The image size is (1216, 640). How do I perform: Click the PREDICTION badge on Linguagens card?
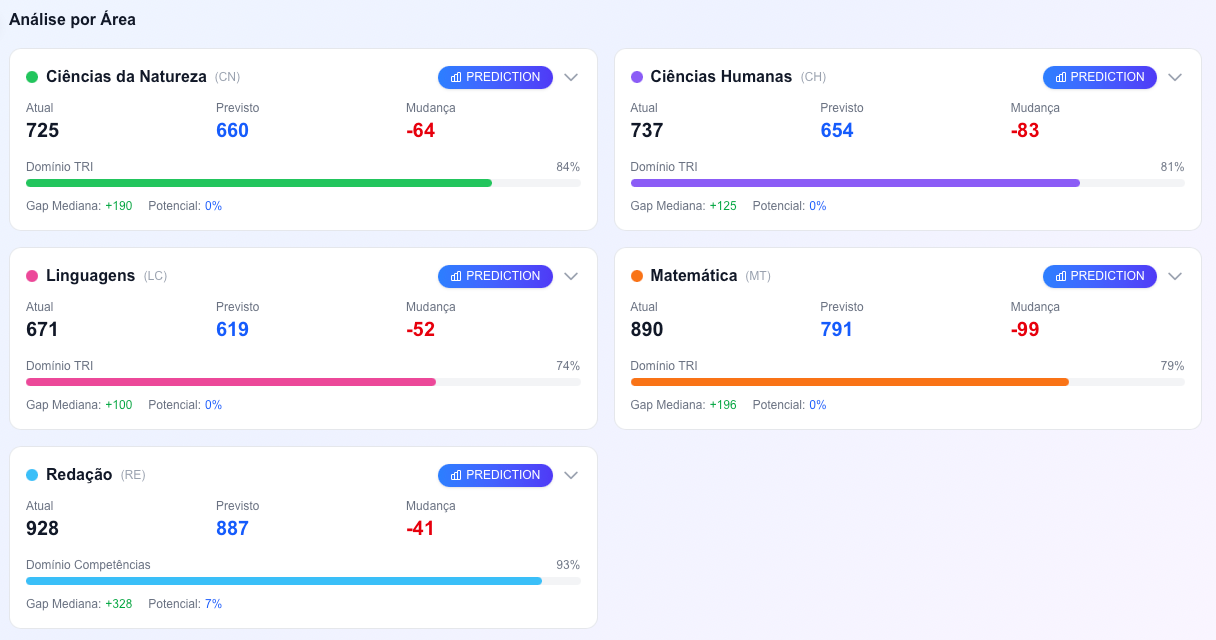495,276
